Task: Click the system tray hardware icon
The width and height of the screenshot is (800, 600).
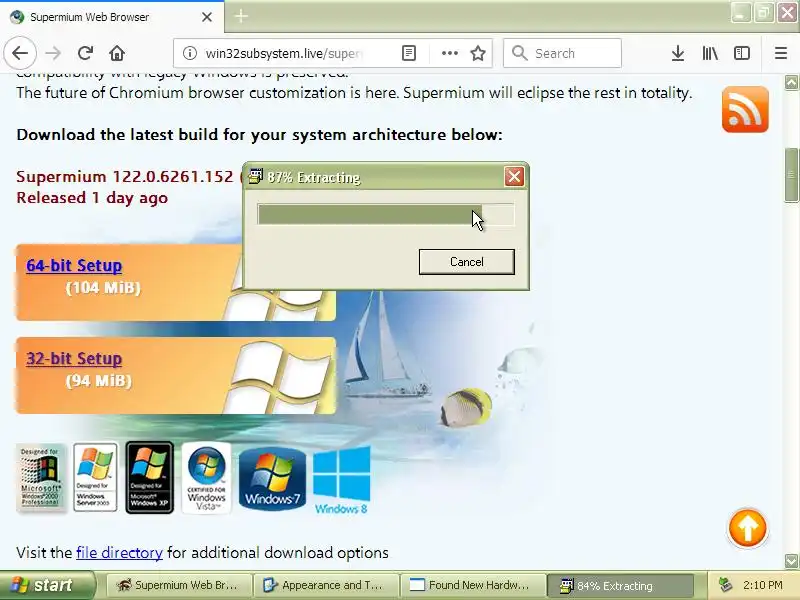Action: coord(725,585)
